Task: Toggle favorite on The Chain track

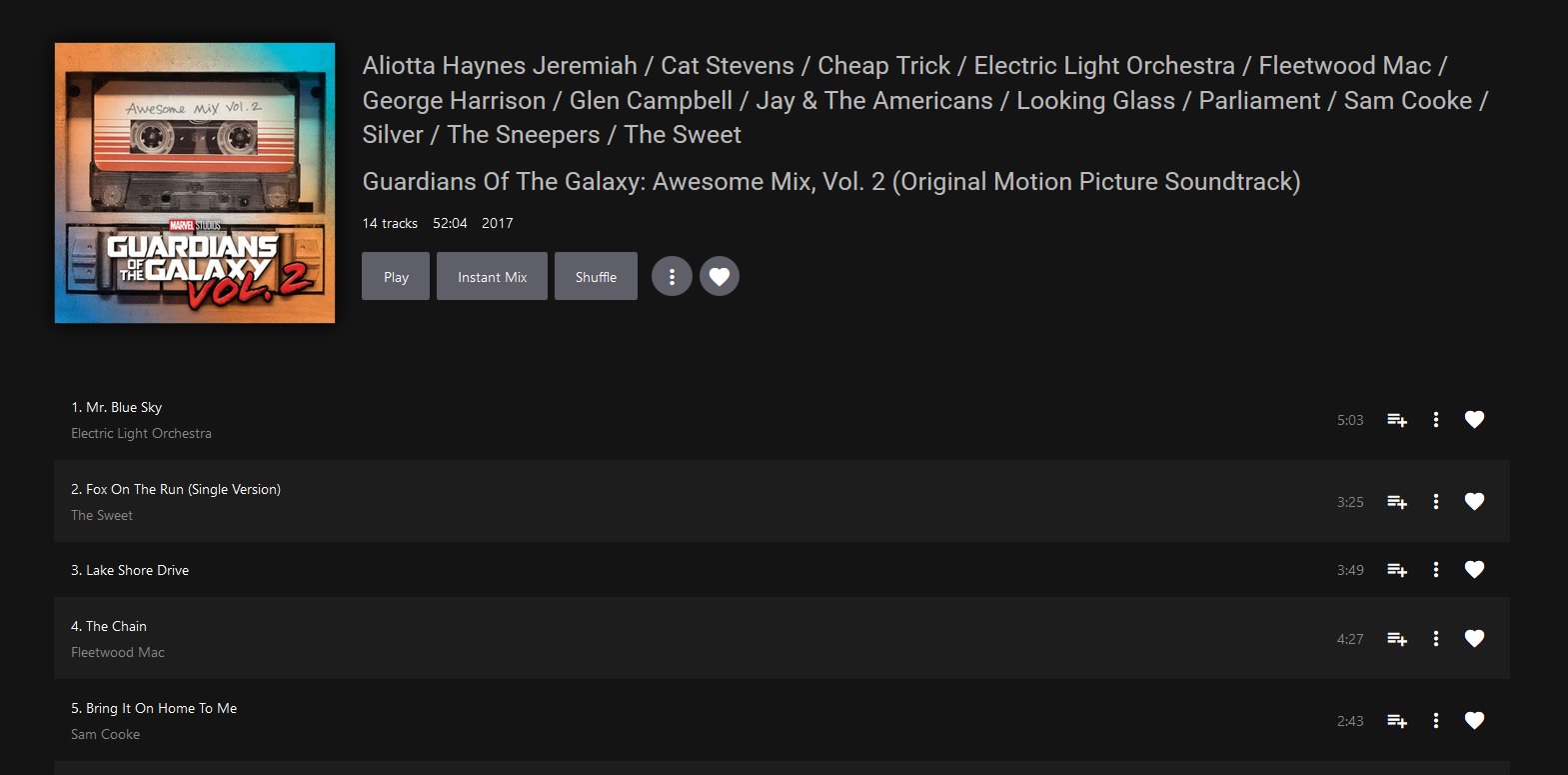Action: [1474, 639]
